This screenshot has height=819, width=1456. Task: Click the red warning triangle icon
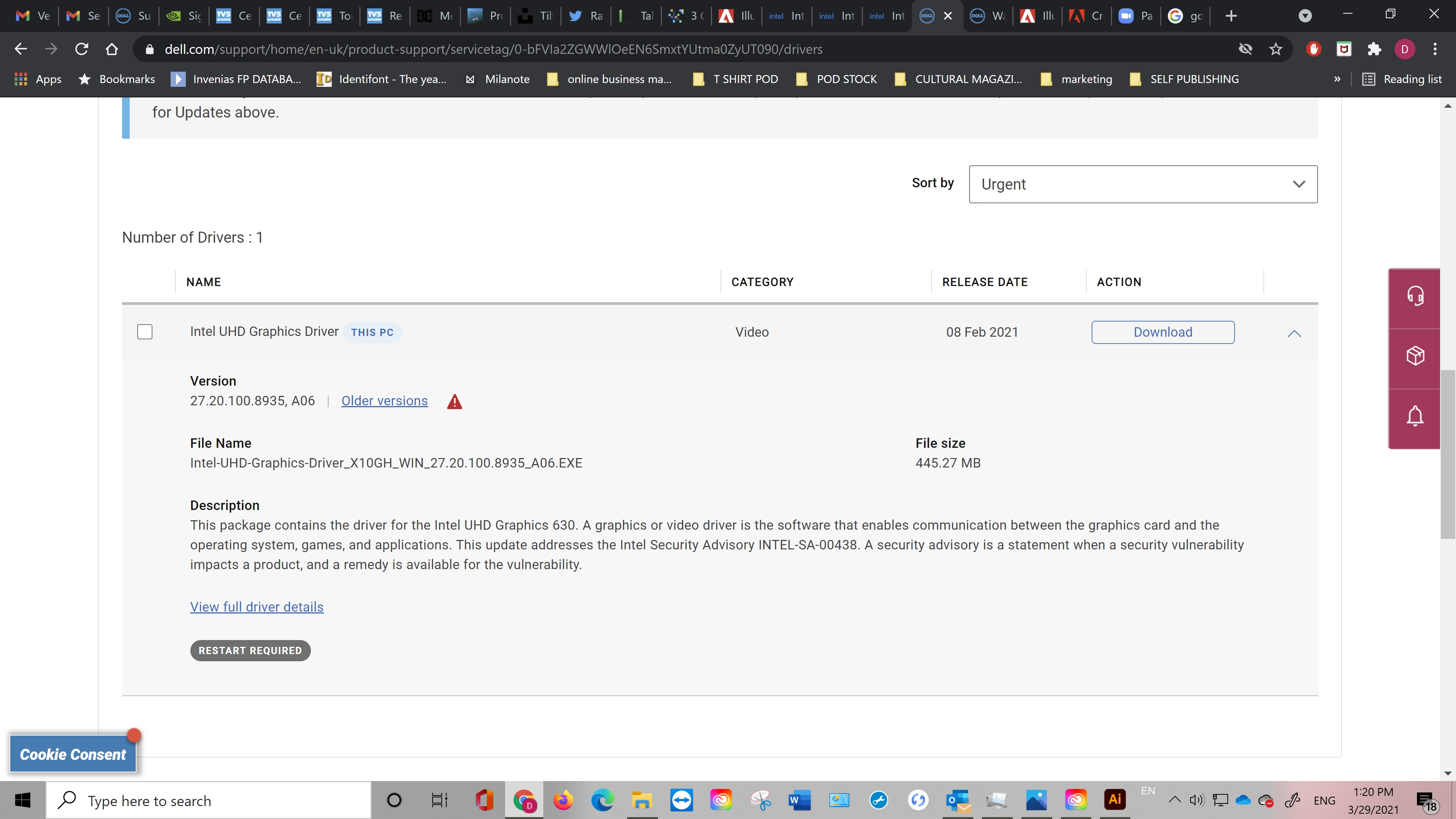[x=455, y=402]
